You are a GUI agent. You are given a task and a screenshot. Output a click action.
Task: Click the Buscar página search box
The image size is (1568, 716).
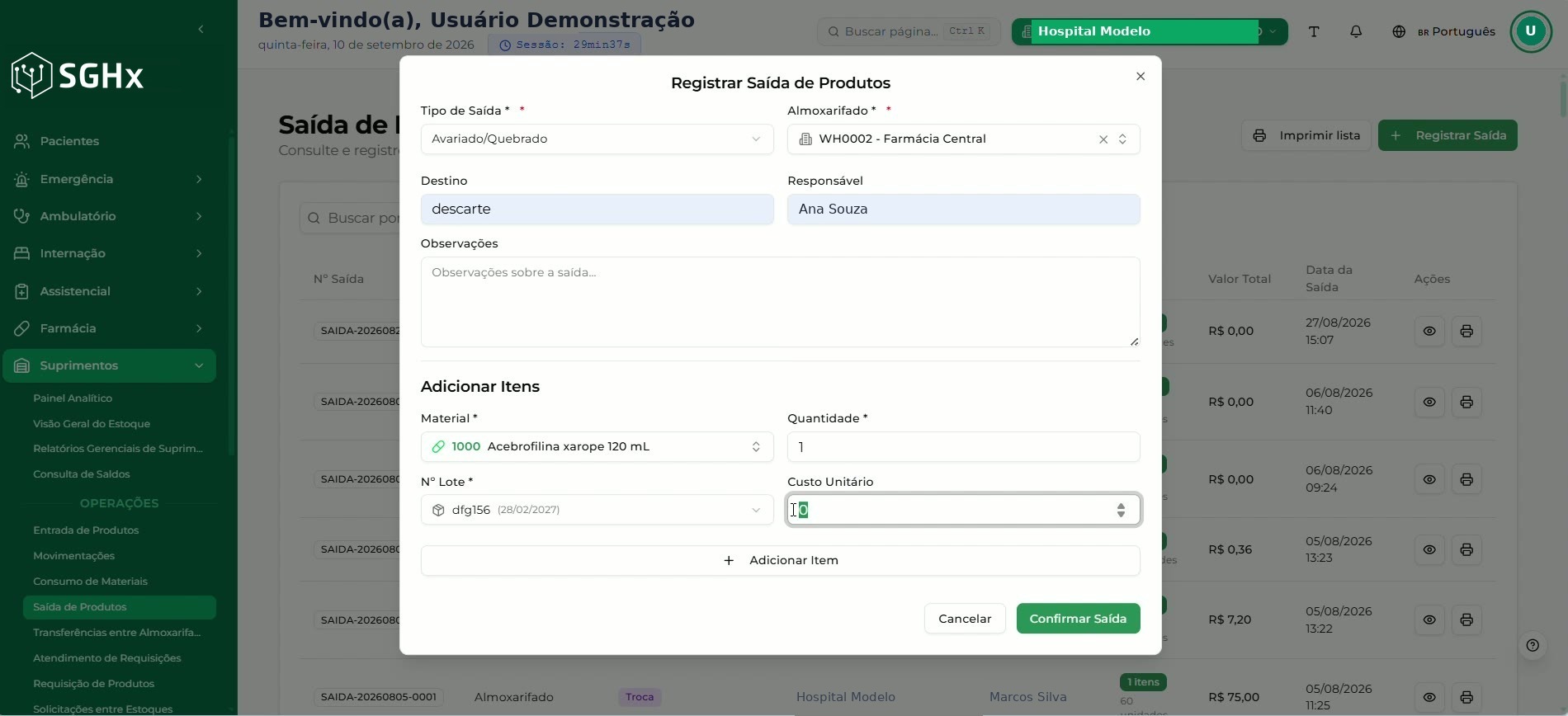coord(909,31)
